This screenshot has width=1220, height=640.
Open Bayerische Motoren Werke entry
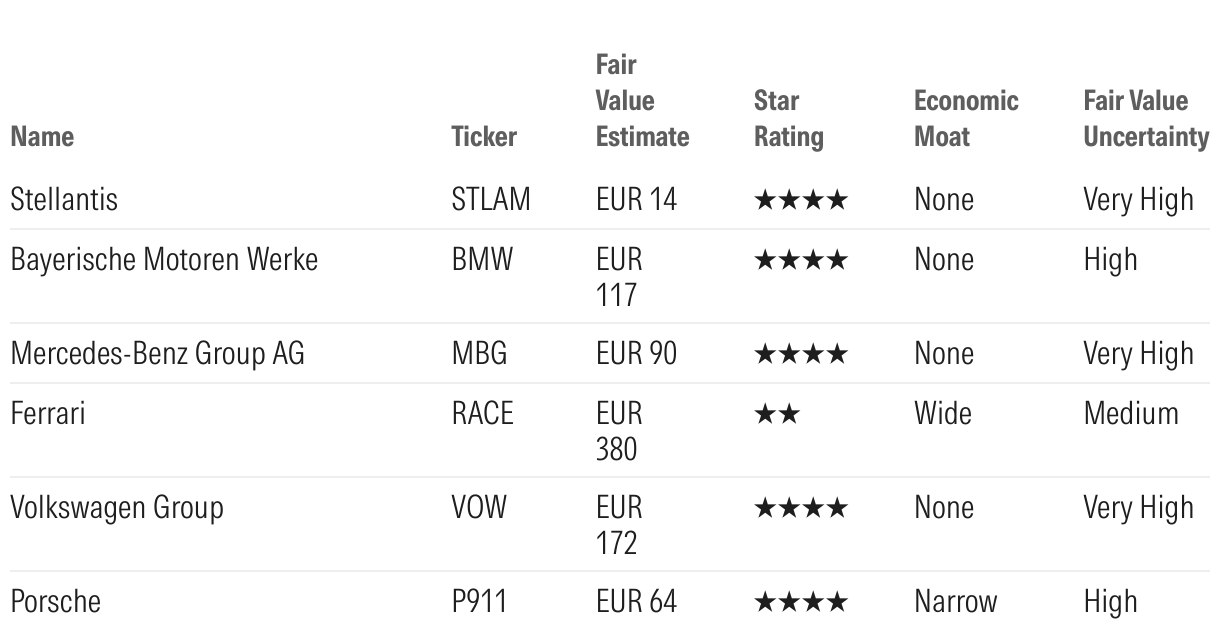click(164, 260)
